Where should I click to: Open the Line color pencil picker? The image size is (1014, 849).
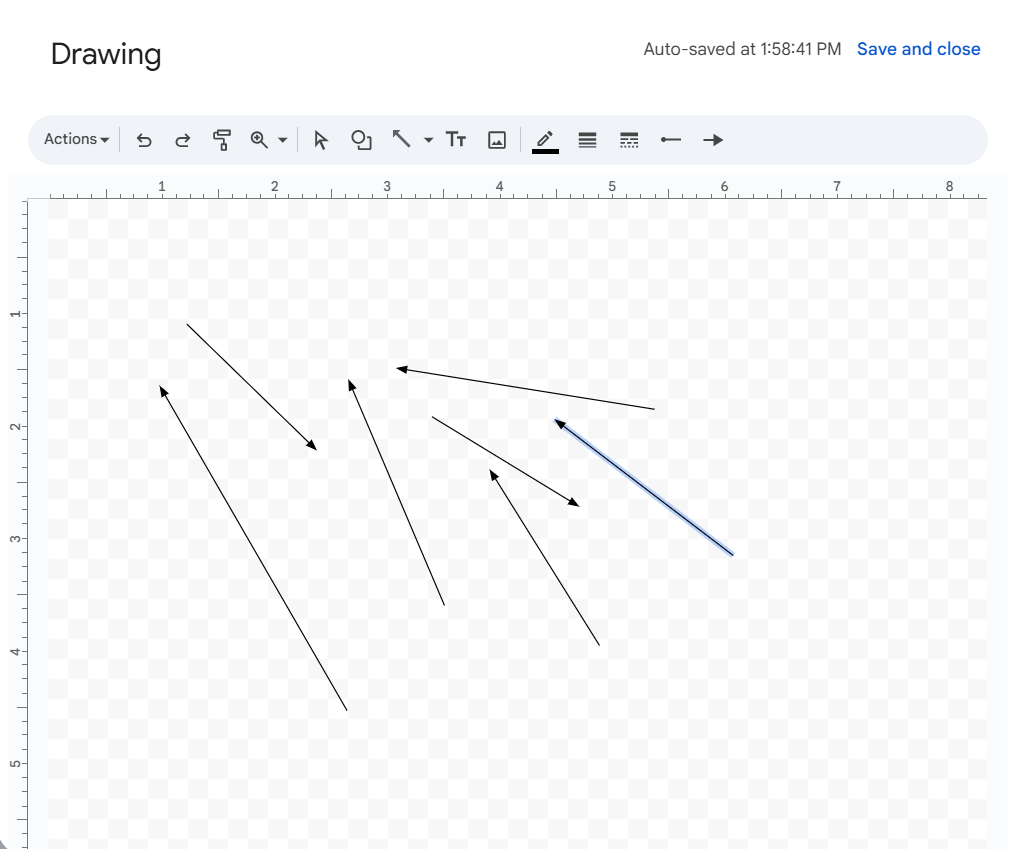tap(545, 140)
